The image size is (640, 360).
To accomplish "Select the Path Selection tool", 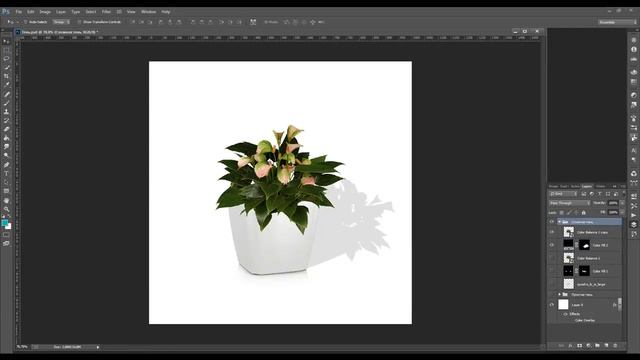I will point(6,182).
